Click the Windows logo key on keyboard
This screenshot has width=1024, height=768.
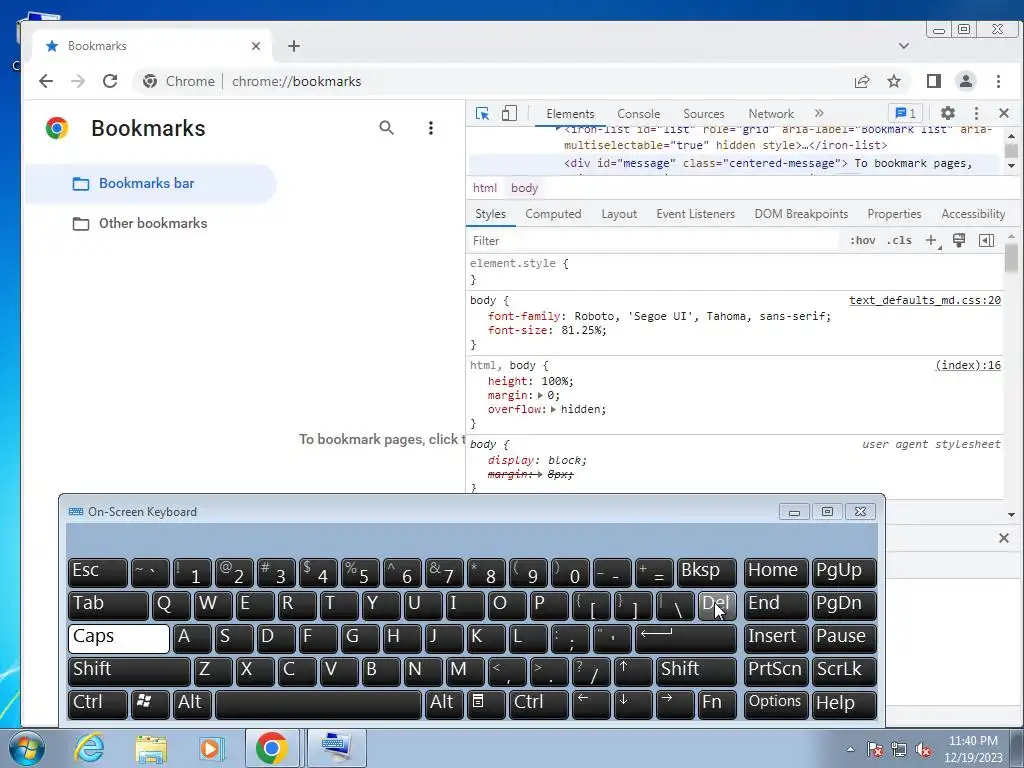(x=150, y=704)
